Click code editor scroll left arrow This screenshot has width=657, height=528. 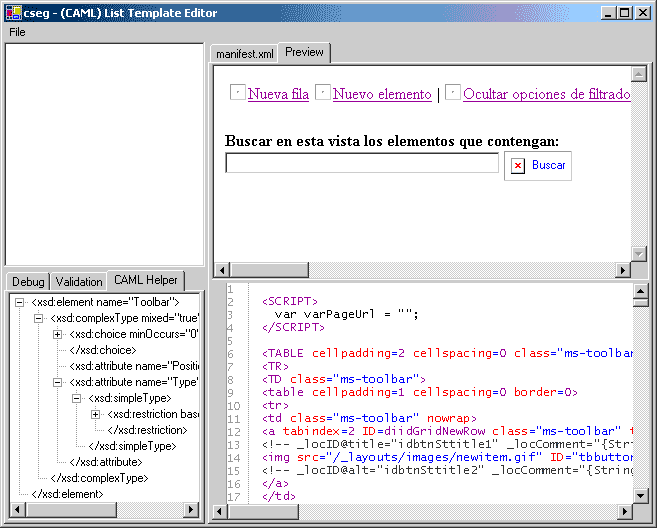click(x=220, y=512)
